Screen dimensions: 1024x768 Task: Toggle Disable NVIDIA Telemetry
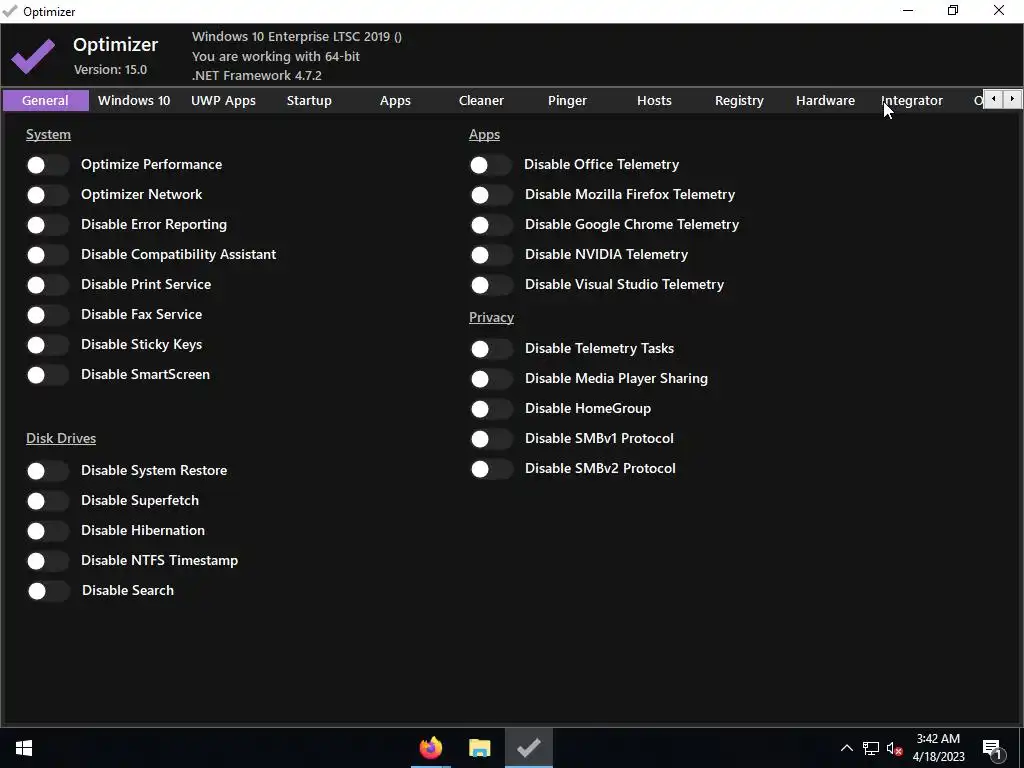click(x=491, y=255)
